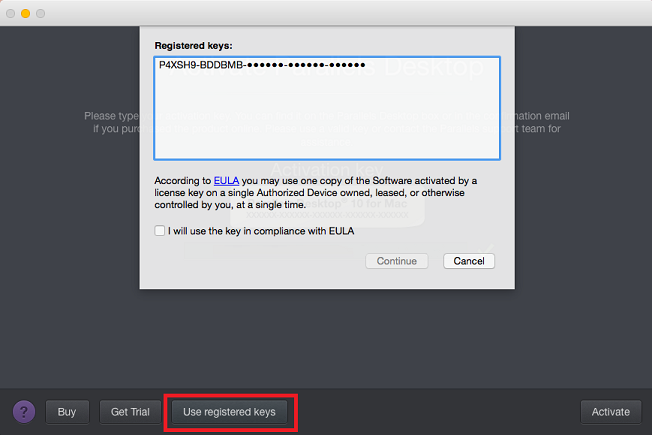Image resolution: width=652 pixels, height=435 pixels.
Task: Click the masked dots portion of the key
Action: [306, 65]
